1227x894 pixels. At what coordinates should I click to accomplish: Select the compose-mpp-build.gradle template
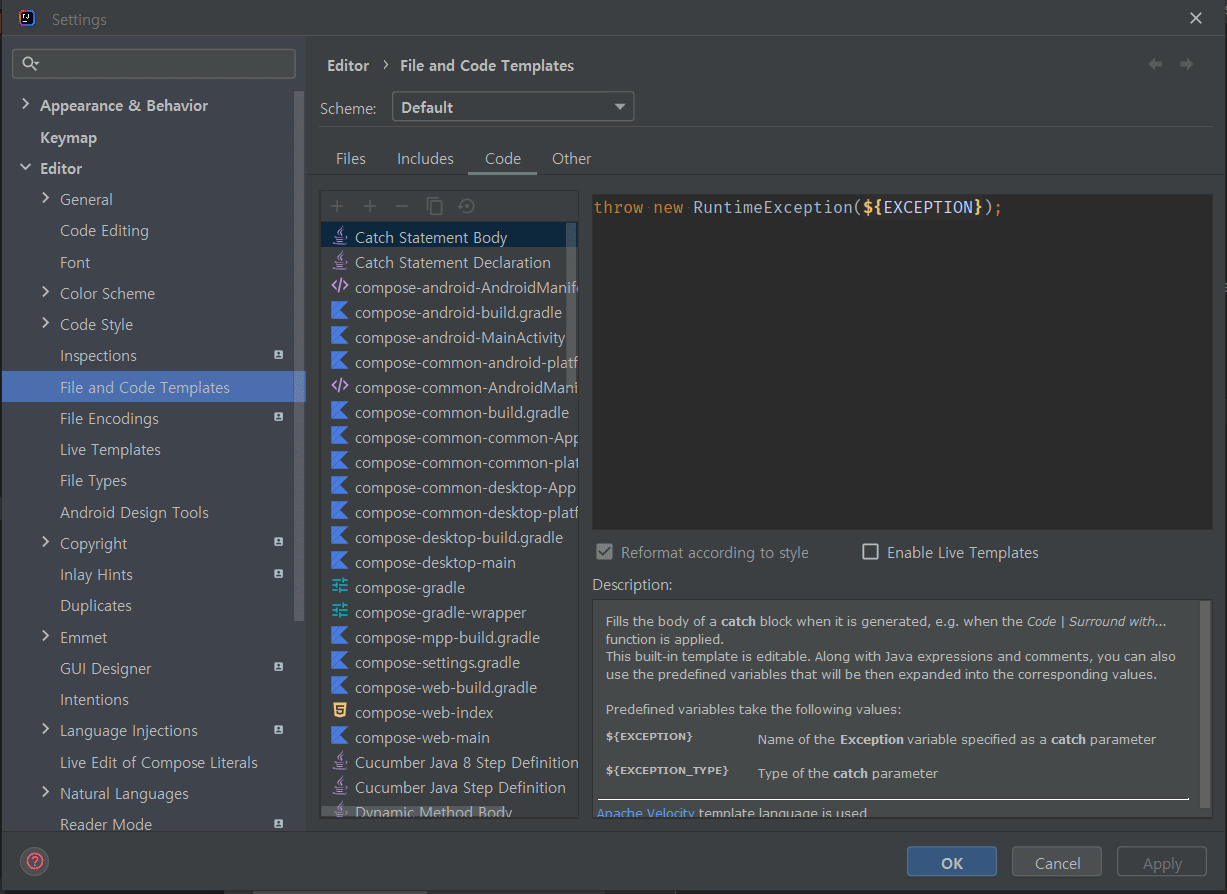(447, 637)
